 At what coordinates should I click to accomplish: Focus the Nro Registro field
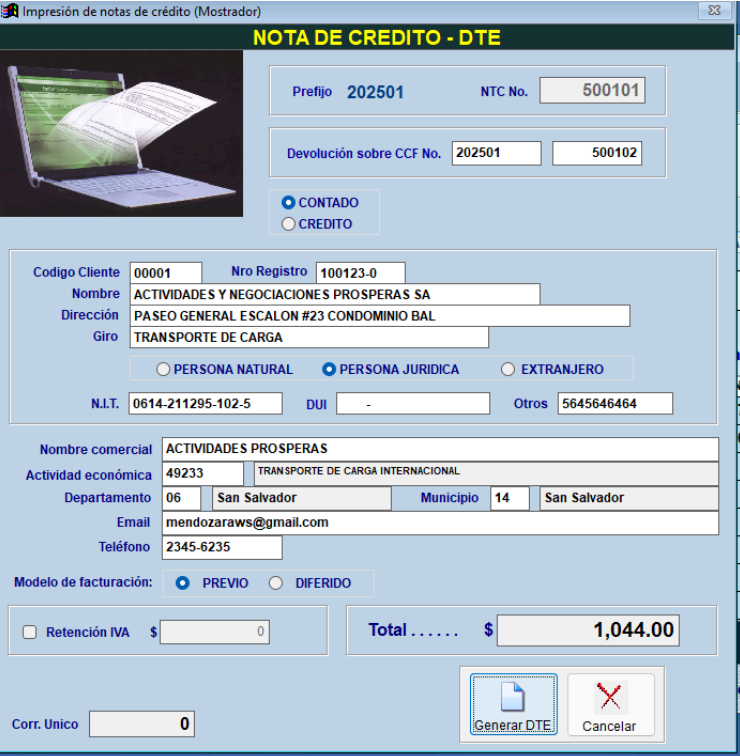coord(361,273)
